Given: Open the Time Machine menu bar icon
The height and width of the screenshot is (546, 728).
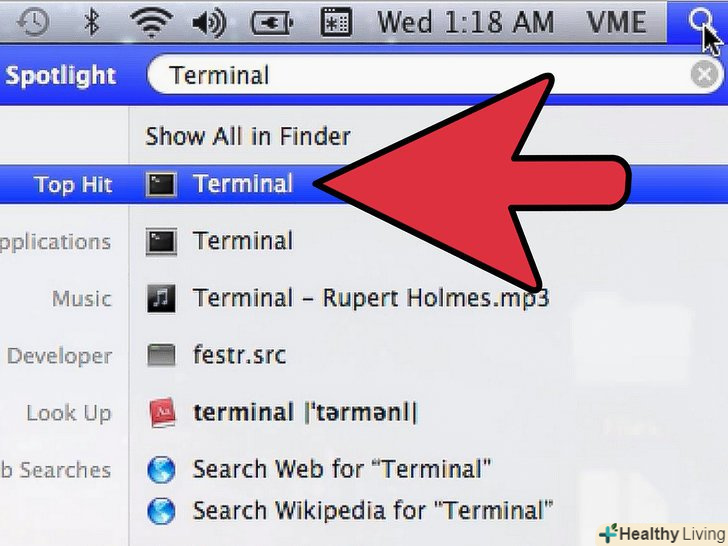Looking at the screenshot, I should point(32,22).
